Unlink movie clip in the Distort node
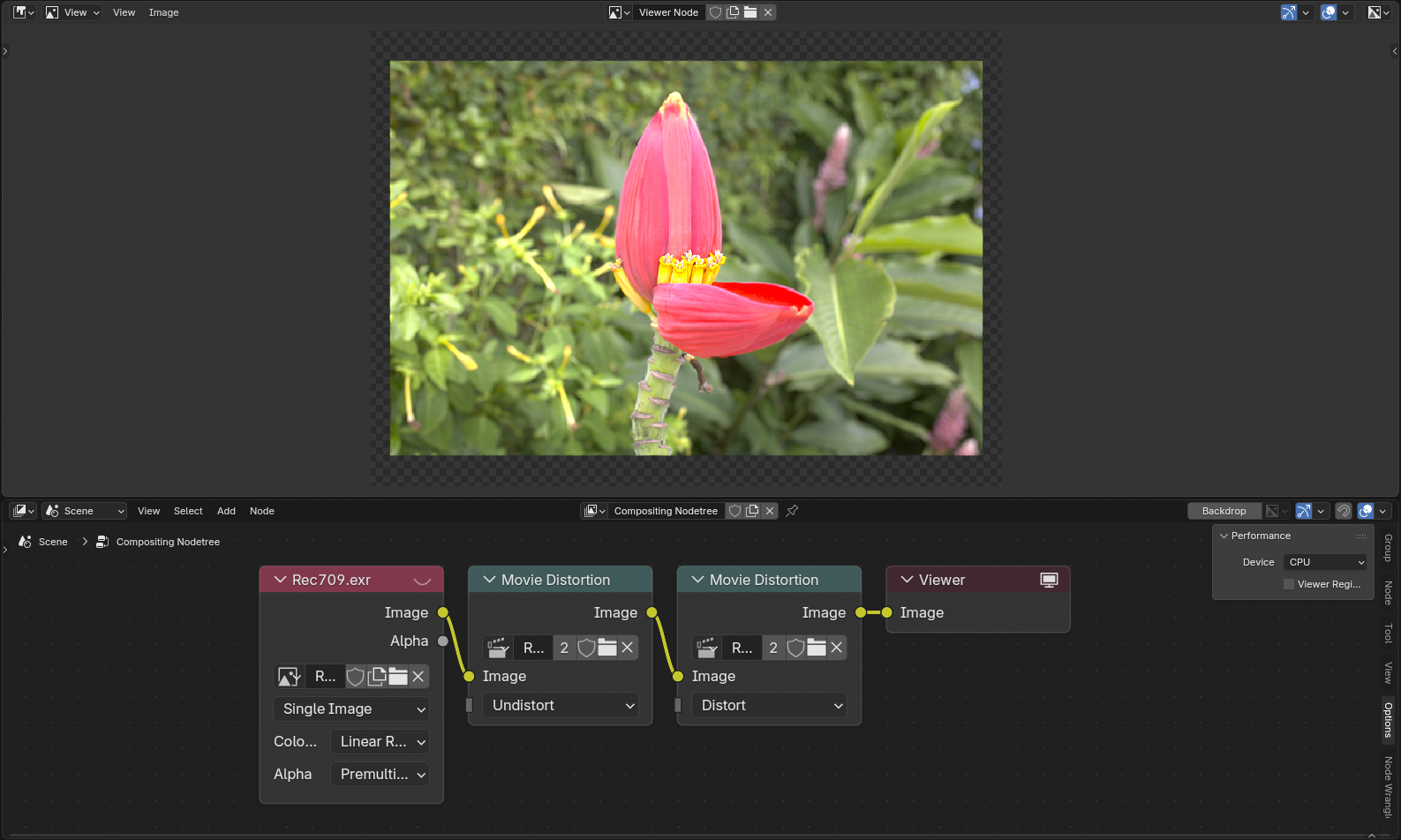Screen dimensions: 1401x840 tap(837, 648)
